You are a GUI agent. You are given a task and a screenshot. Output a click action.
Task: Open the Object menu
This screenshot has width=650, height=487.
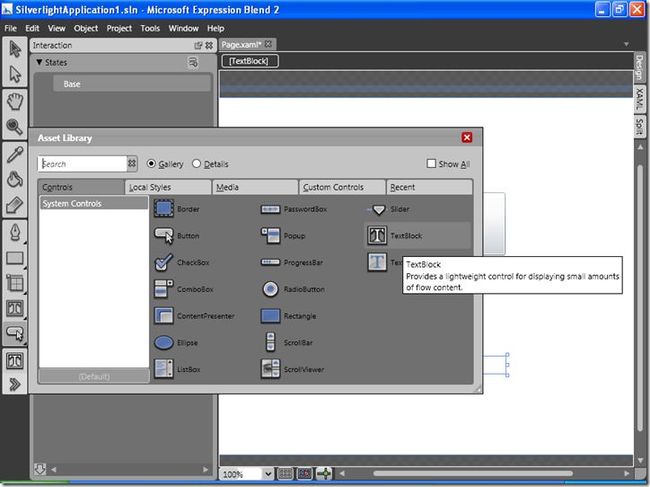tap(86, 28)
